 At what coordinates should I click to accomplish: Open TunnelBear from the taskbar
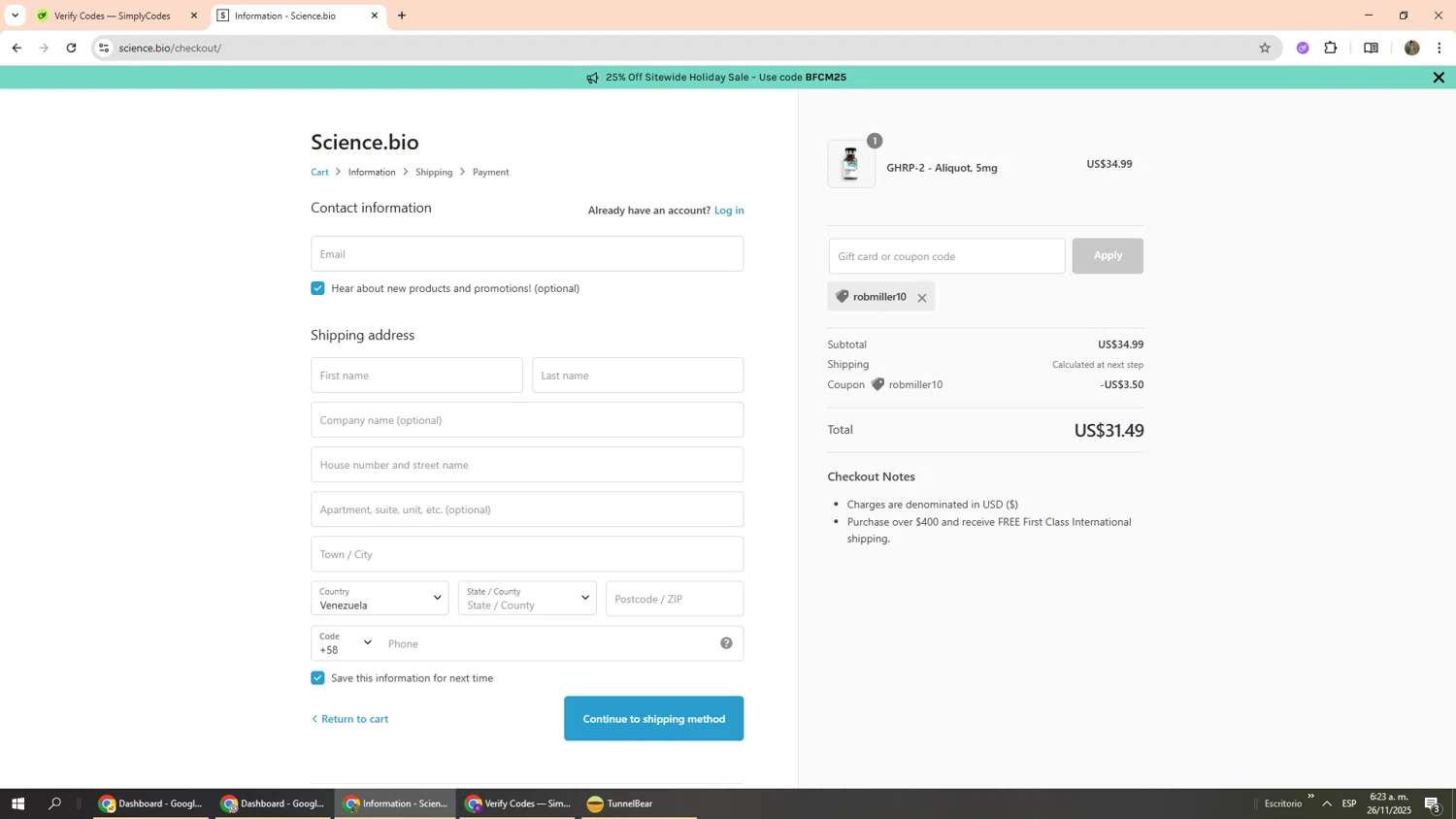click(x=639, y=803)
